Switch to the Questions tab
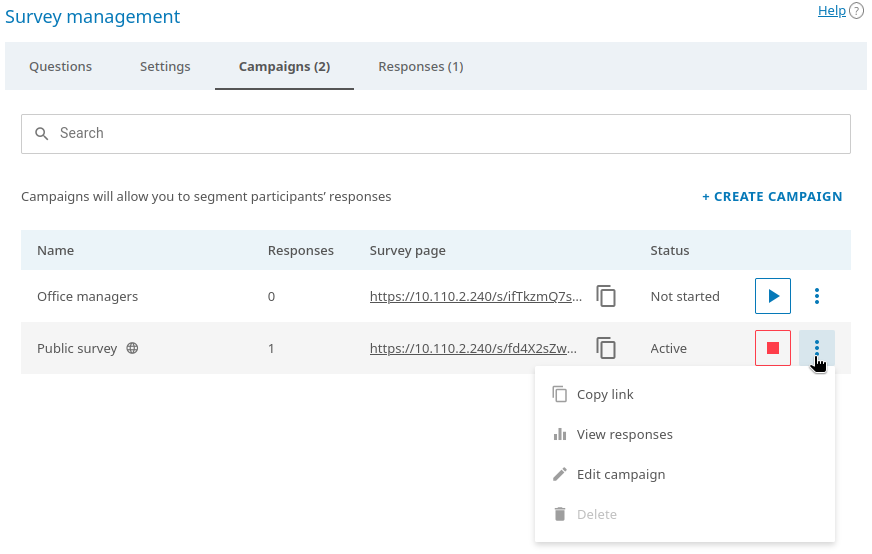Viewport: 872px width, 554px height. [60, 66]
